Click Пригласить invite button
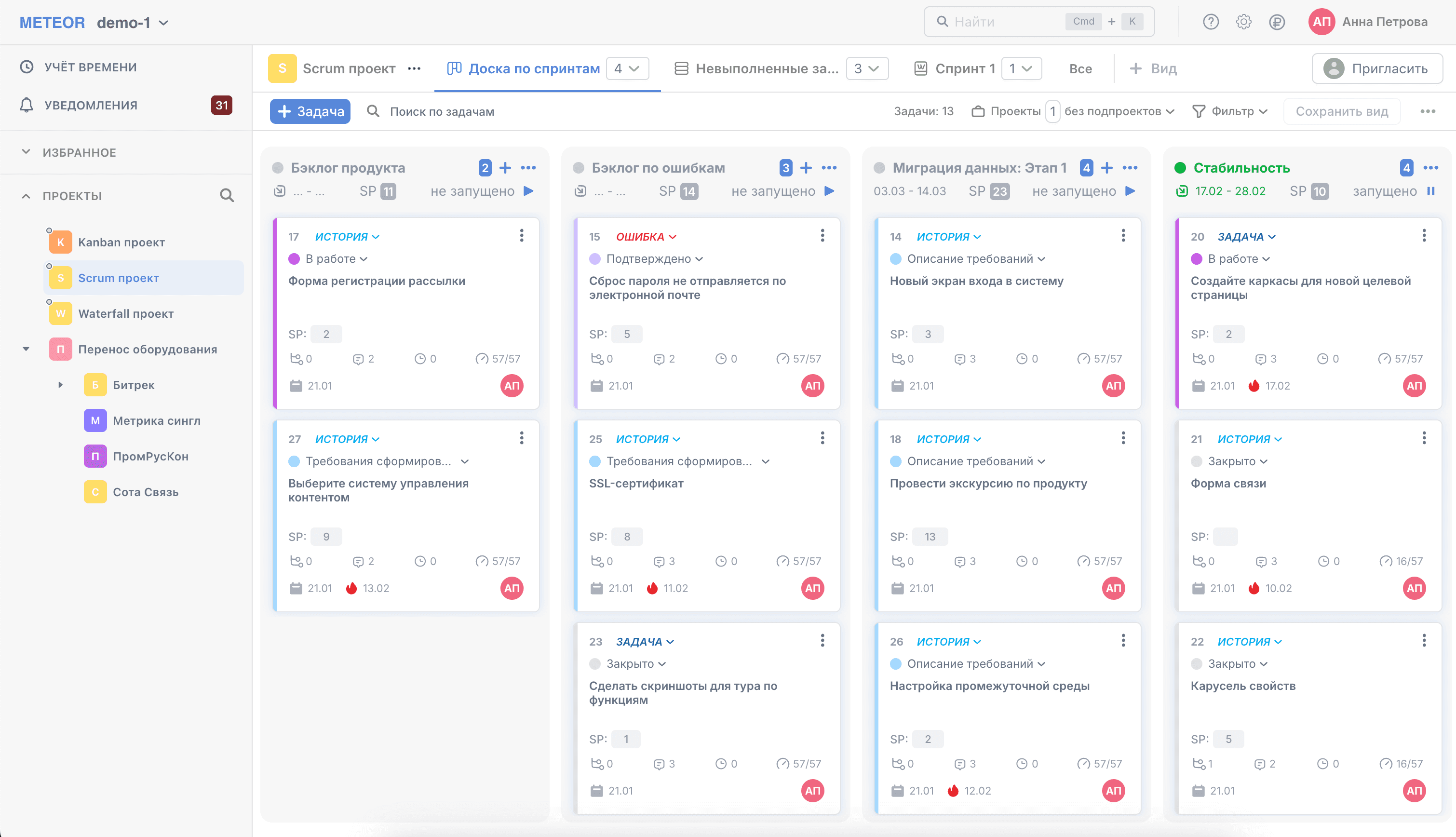Image resolution: width=1456 pixels, height=837 pixels. pyautogui.click(x=1377, y=68)
